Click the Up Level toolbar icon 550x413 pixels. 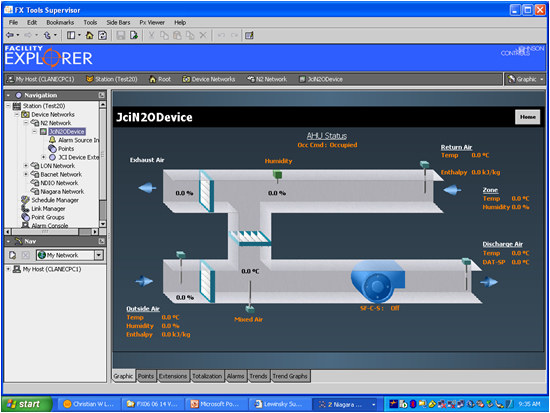[x=47, y=35]
